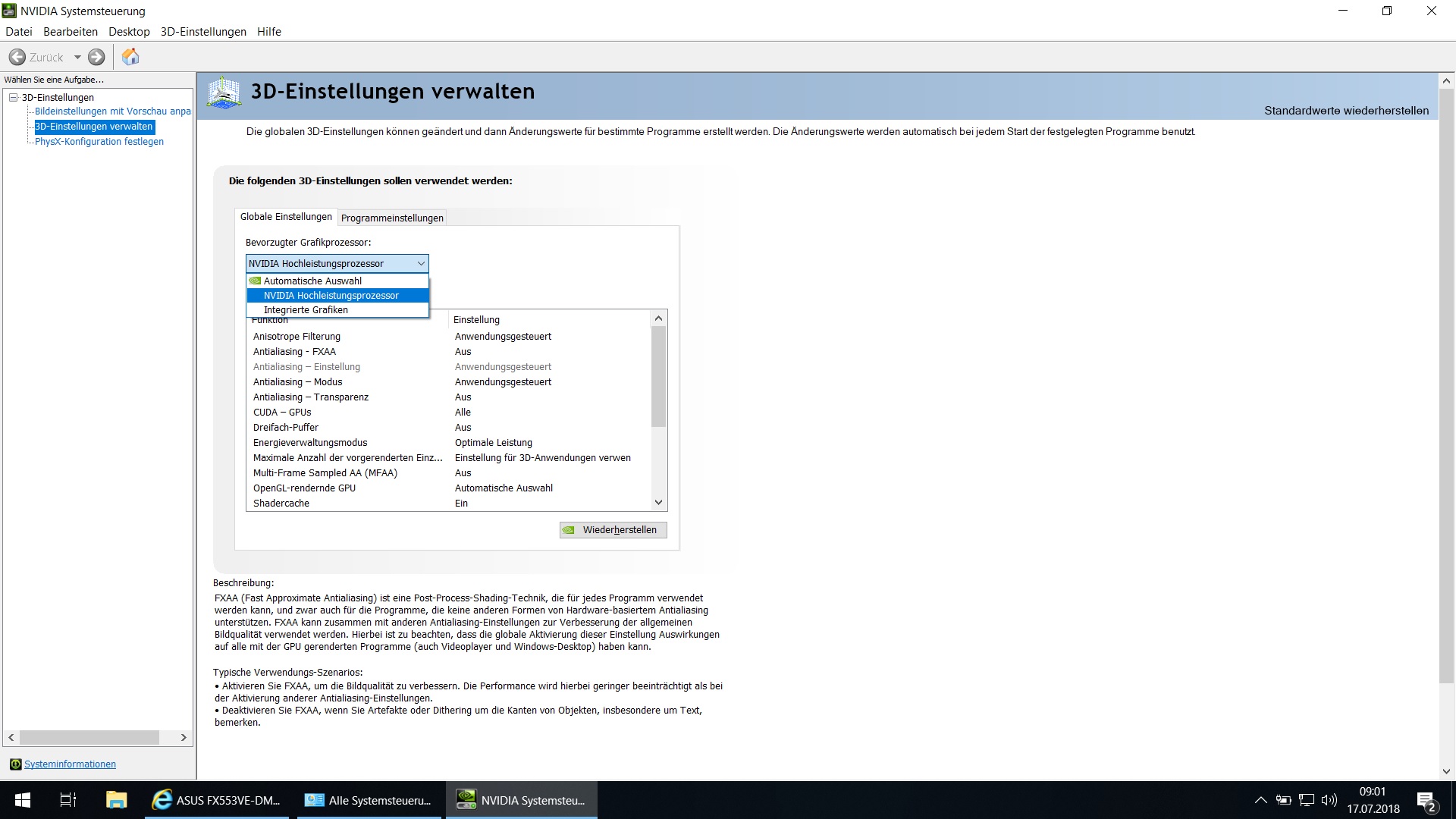Choose Automatische Auswahl in the dropdown

pyautogui.click(x=312, y=281)
